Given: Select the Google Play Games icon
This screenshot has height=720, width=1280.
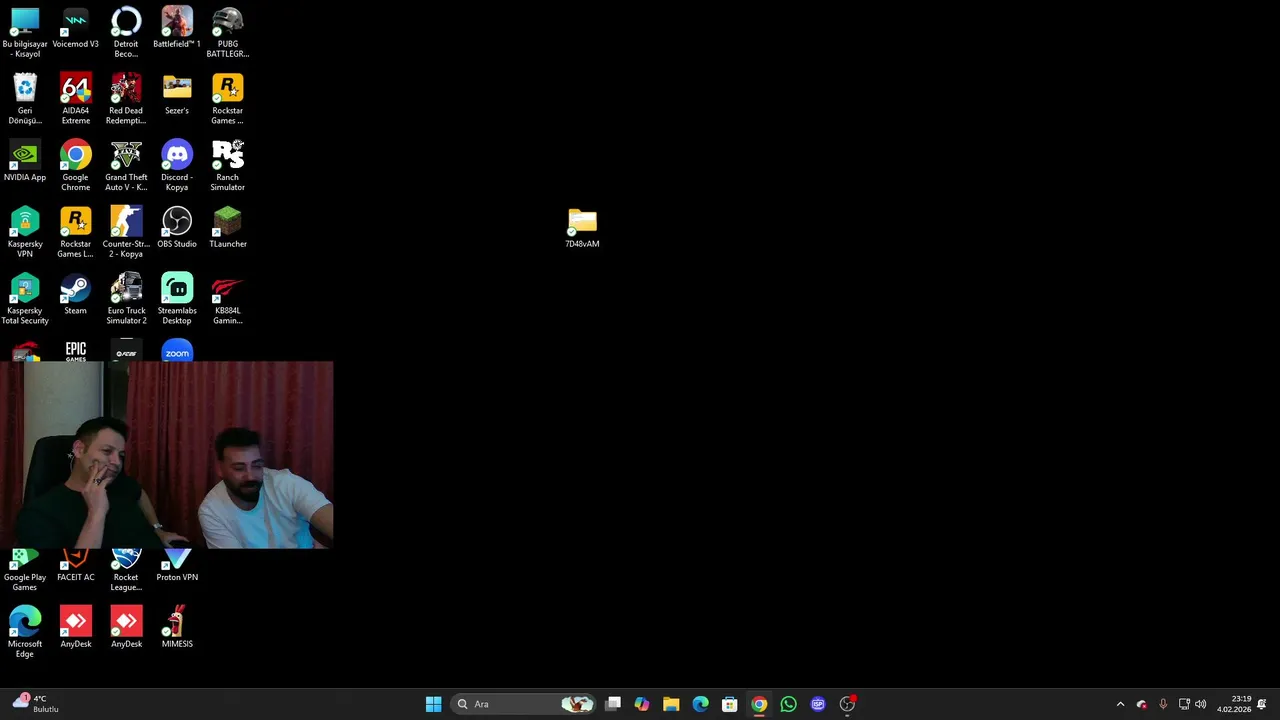Looking at the screenshot, I should (25, 570).
